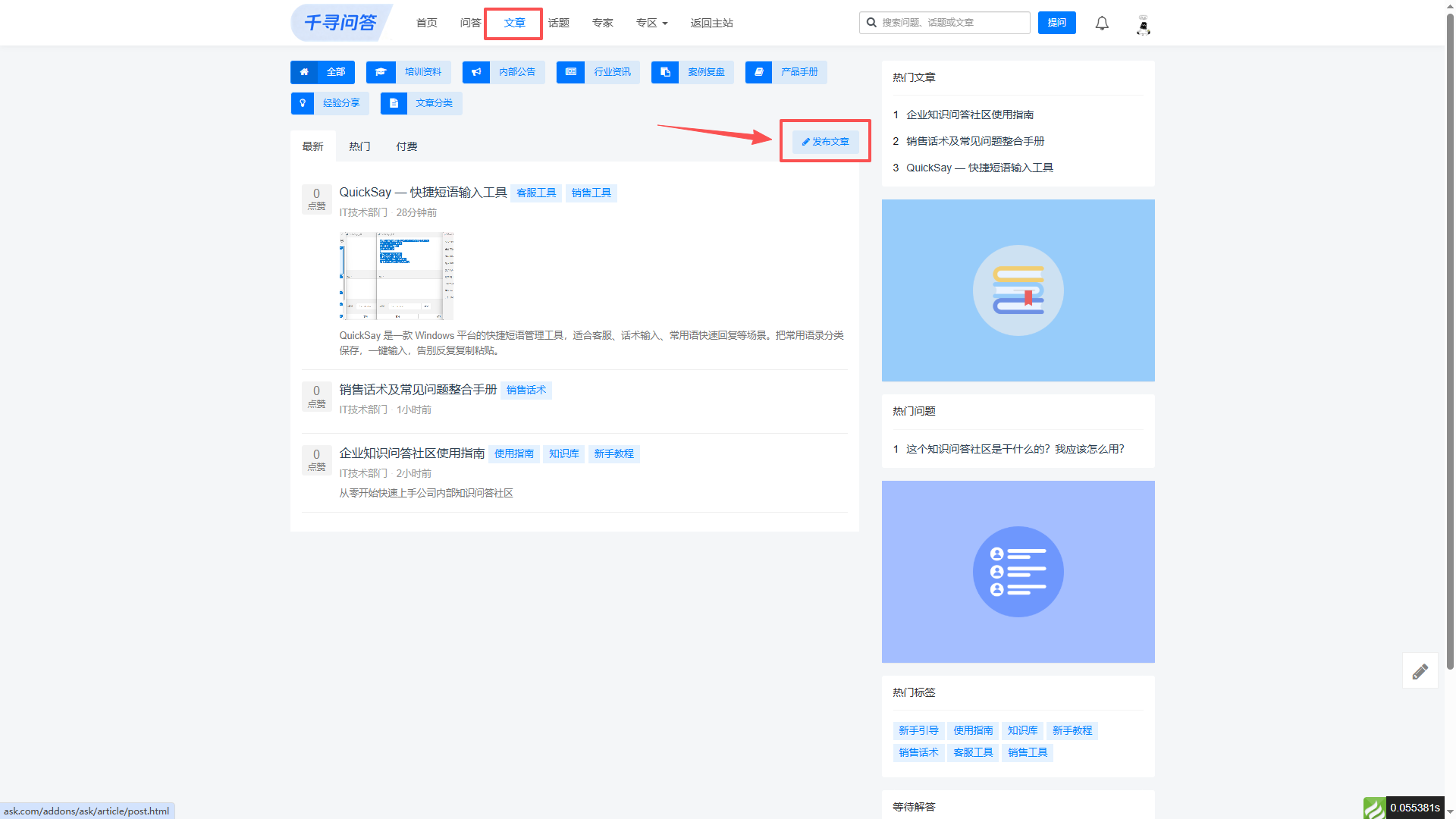The image size is (1456, 819).
Task: Switch to the 热门 tab
Action: point(359,146)
